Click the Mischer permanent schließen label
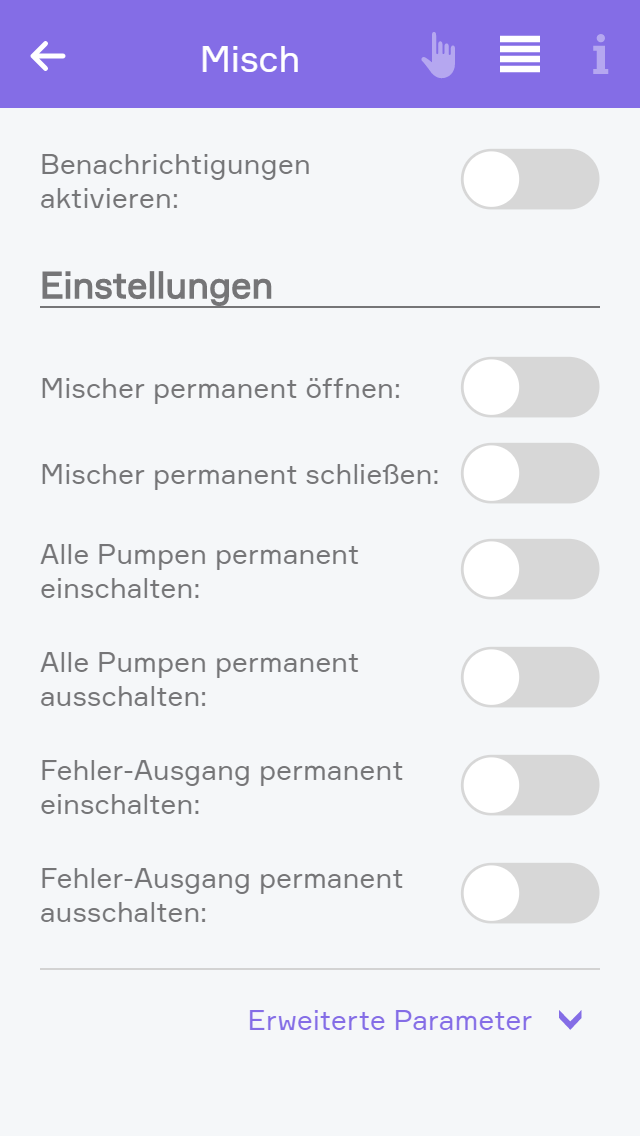 [x=240, y=474]
